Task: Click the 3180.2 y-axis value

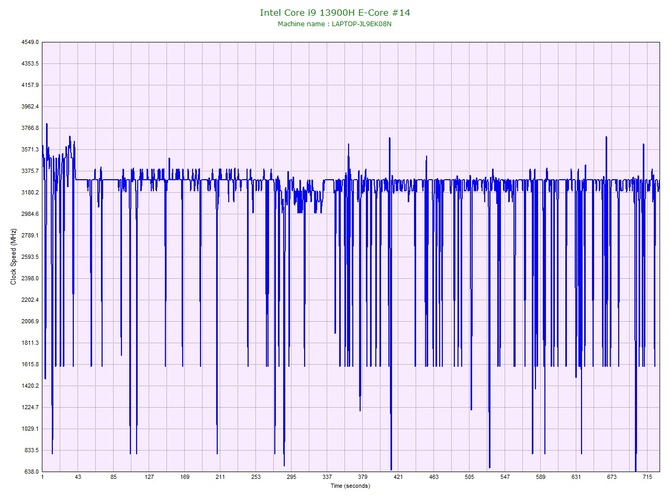Action: [30, 193]
